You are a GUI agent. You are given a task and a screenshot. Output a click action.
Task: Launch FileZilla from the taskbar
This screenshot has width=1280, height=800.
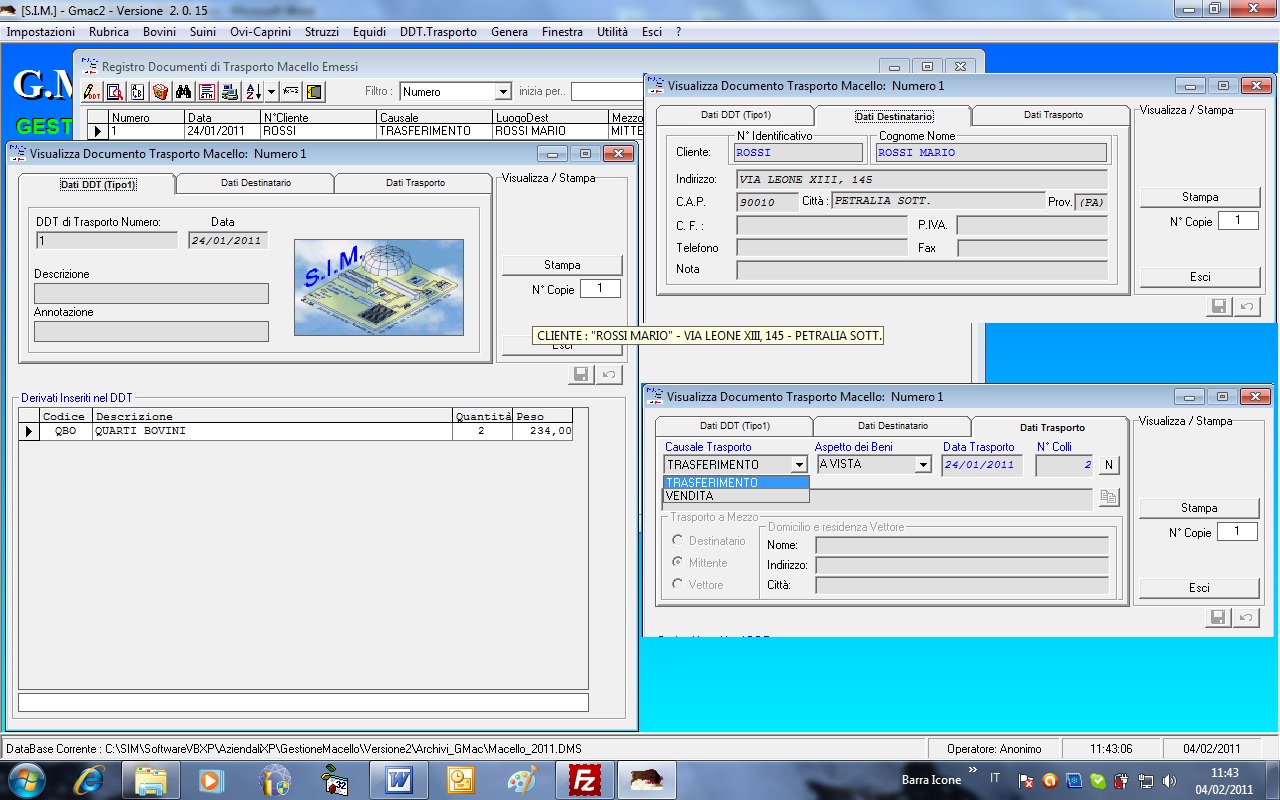(584, 780)
